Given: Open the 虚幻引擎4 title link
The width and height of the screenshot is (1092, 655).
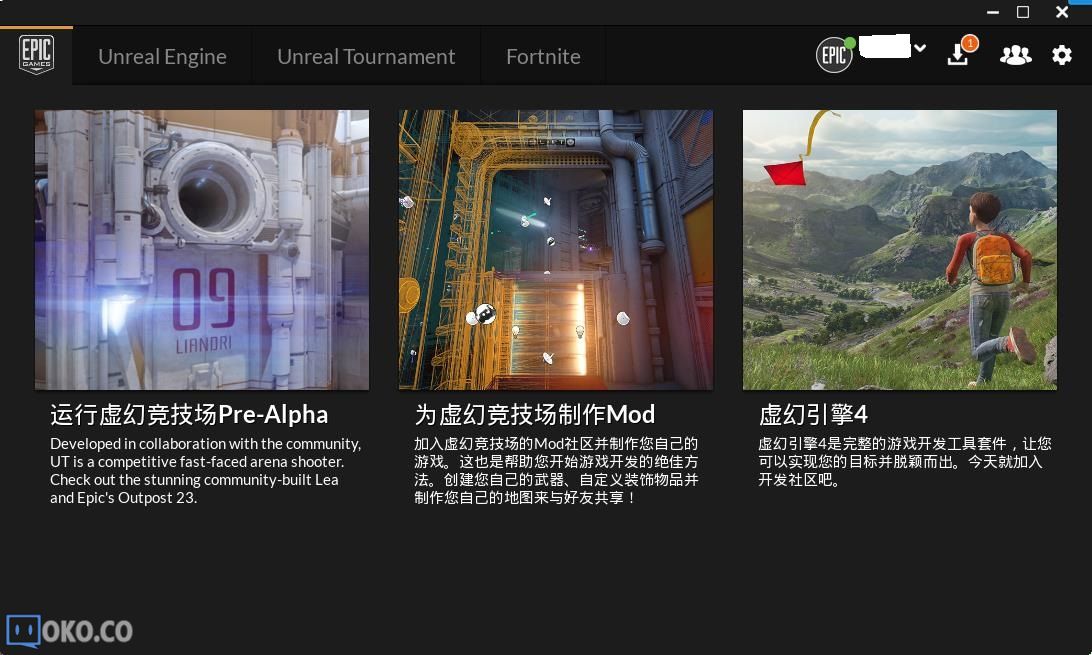Looking at the screenshot, I should (x=813, y=415).
